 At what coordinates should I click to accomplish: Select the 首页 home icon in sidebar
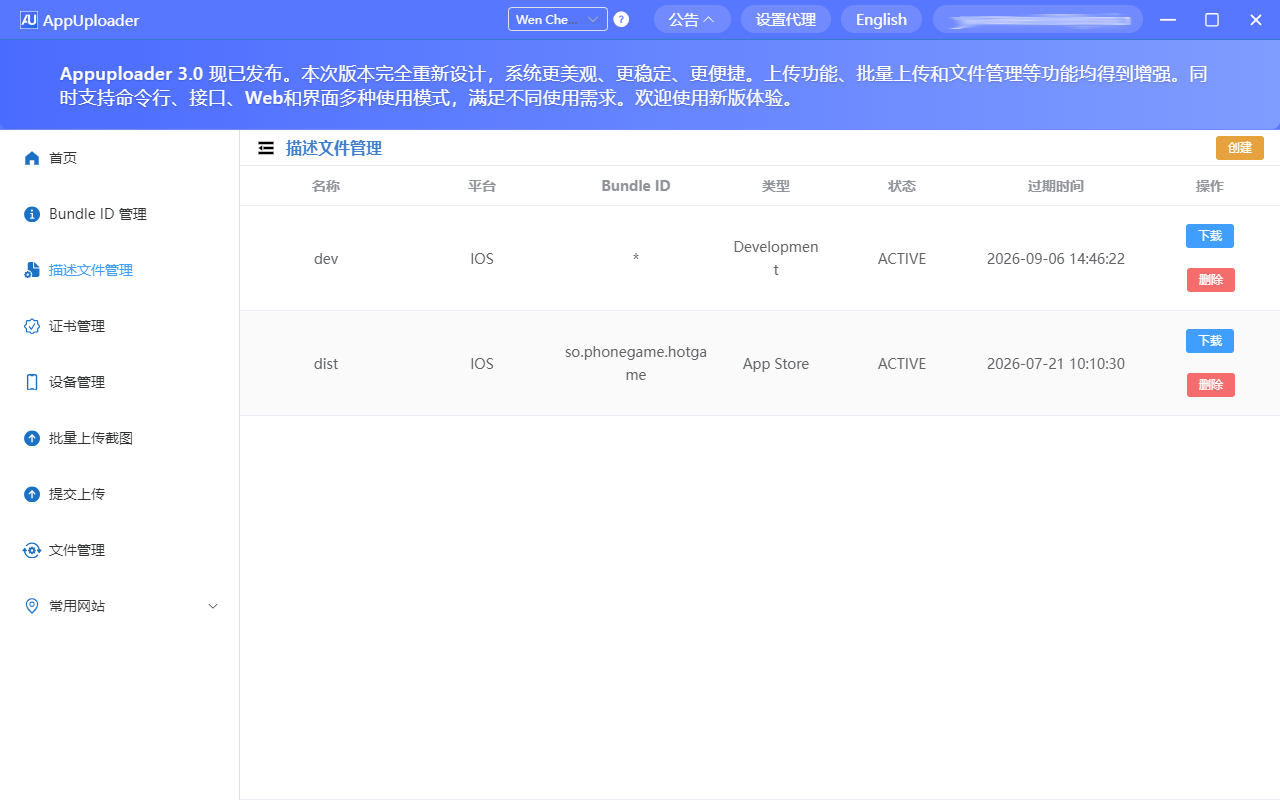(31, 157)
